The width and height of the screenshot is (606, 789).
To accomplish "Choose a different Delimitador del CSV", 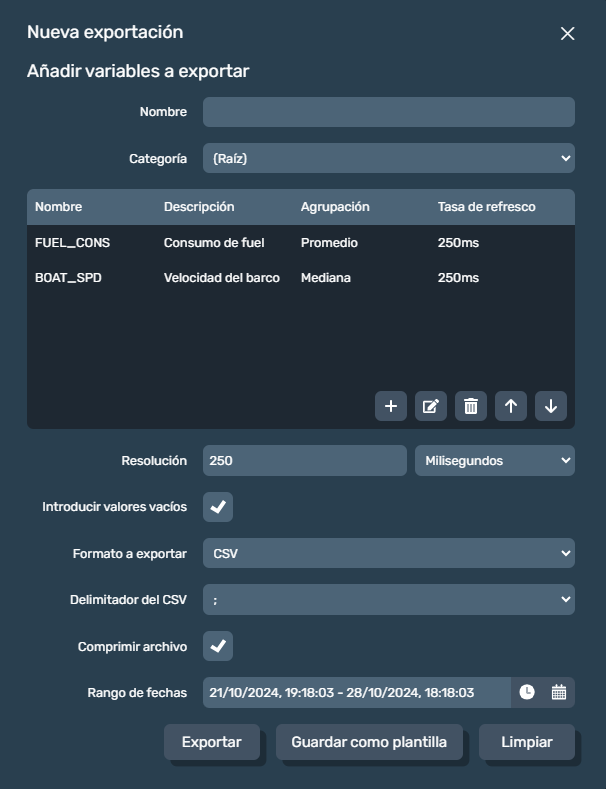I will tap(389, 599).
